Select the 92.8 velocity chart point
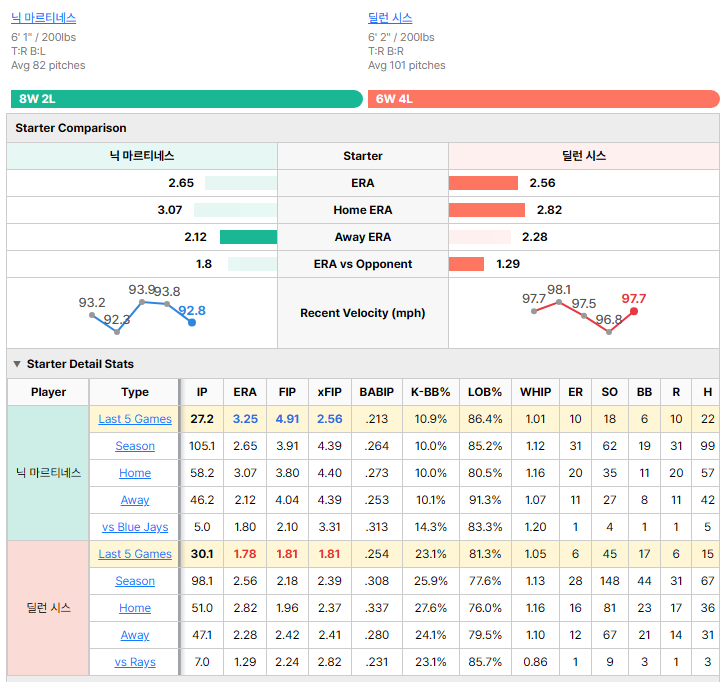Image resolution: width=726 pixels, height=682 pixels. 192,322
